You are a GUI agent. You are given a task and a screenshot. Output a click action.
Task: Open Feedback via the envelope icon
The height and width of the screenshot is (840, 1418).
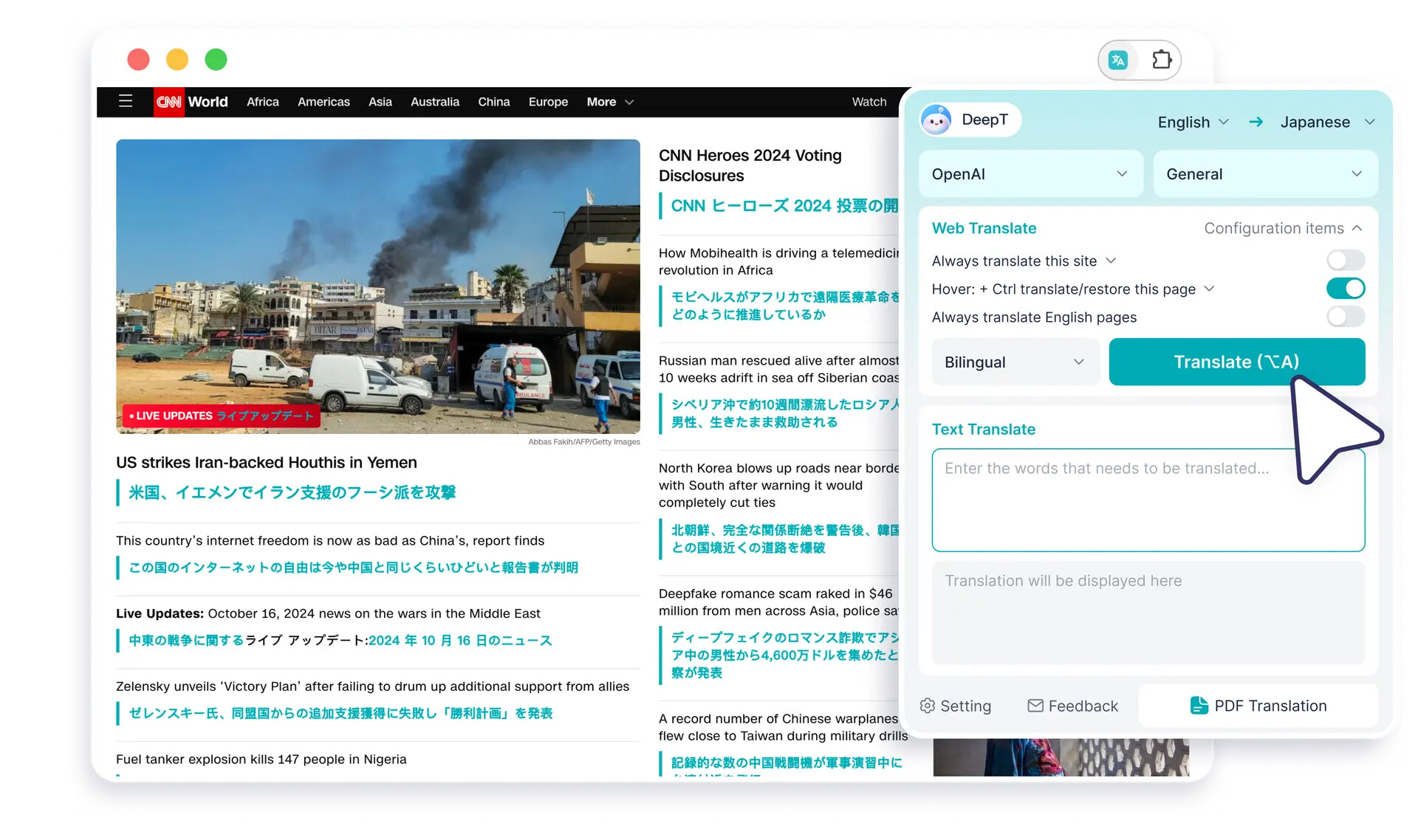pos(1035,706)
